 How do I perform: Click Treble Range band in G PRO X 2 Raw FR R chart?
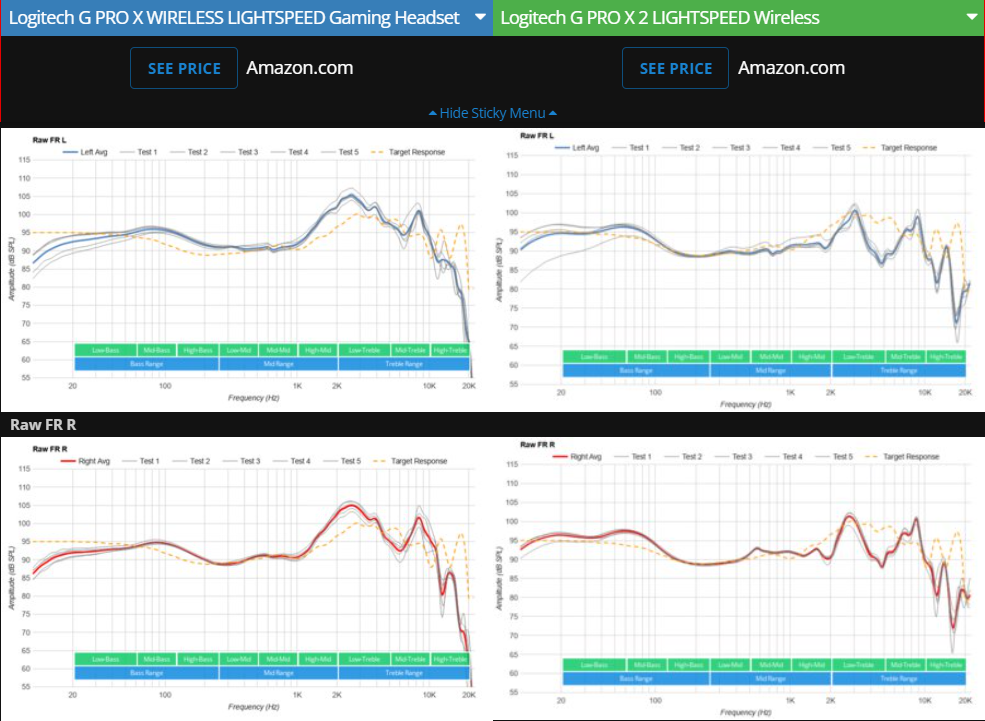click(899, 678)
